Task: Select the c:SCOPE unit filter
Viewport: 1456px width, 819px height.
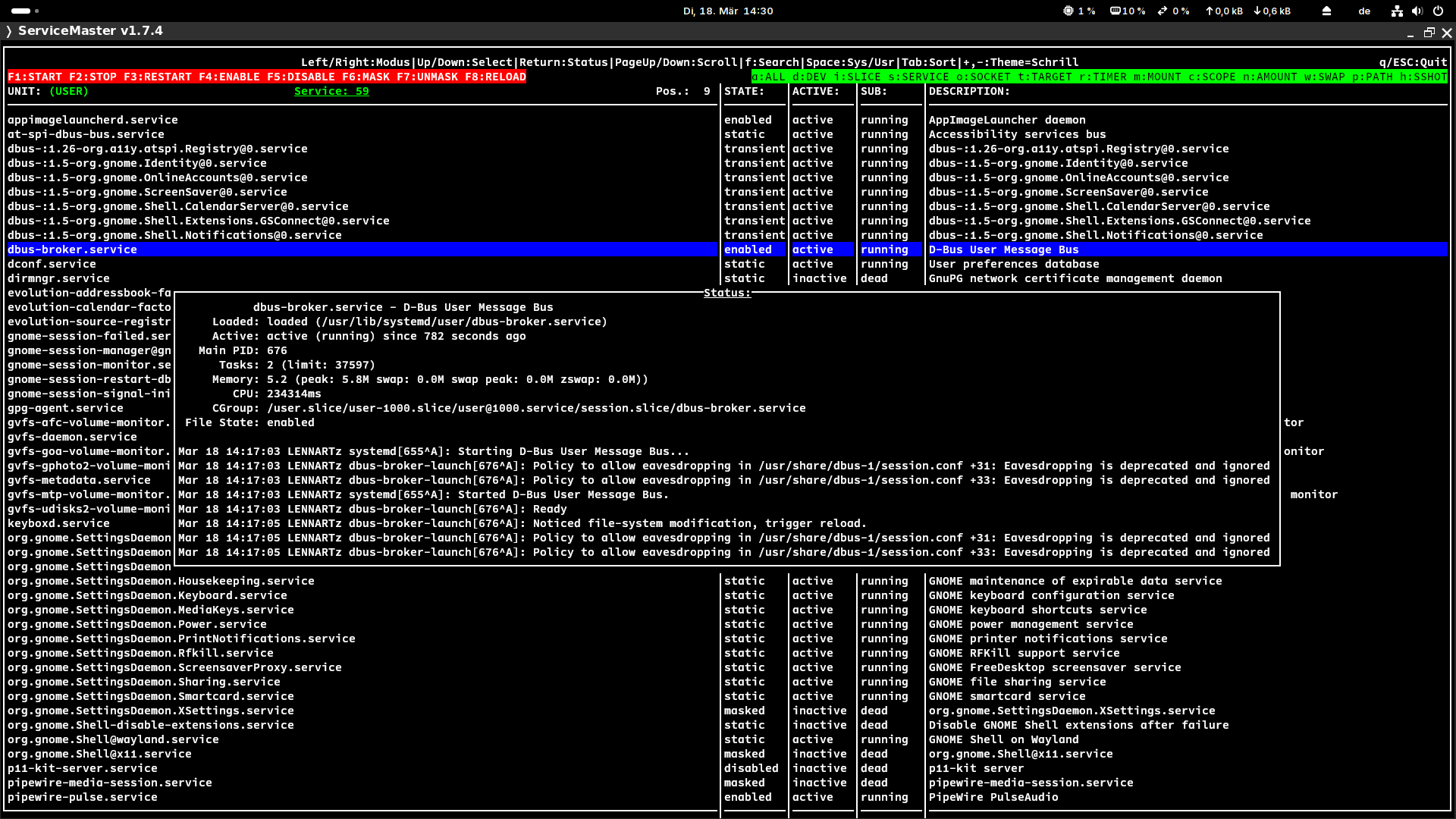Action: pyautogui.click(x=1212, y=77)
